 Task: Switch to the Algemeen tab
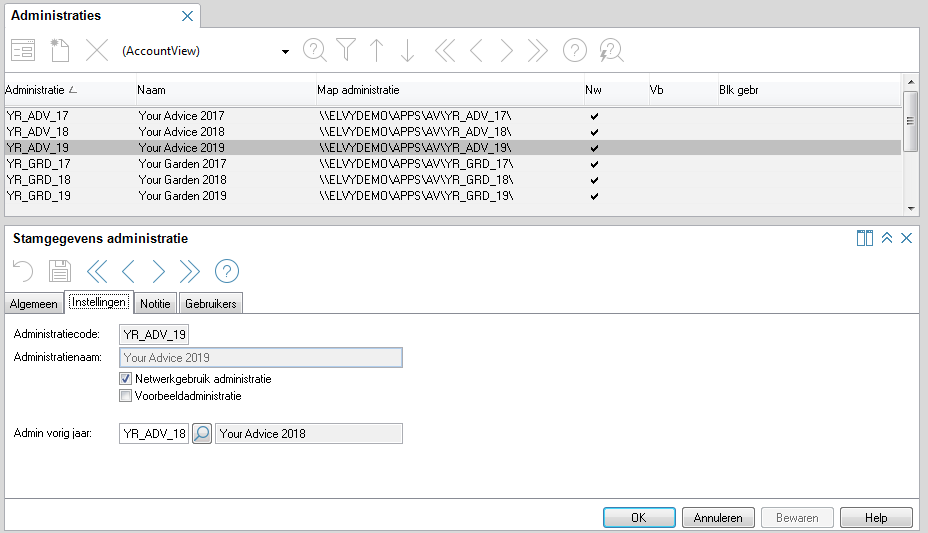click(34, 304)
